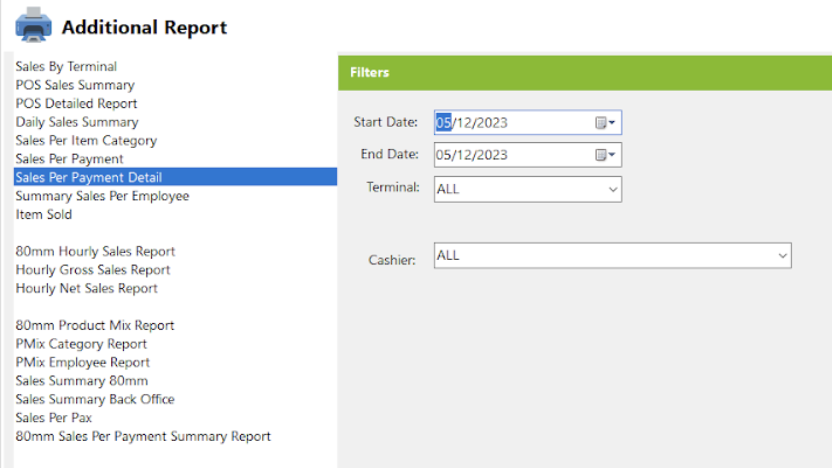Select POS Sales Summary report
Viewport: 832px width, 468px height.
point(75,85)
